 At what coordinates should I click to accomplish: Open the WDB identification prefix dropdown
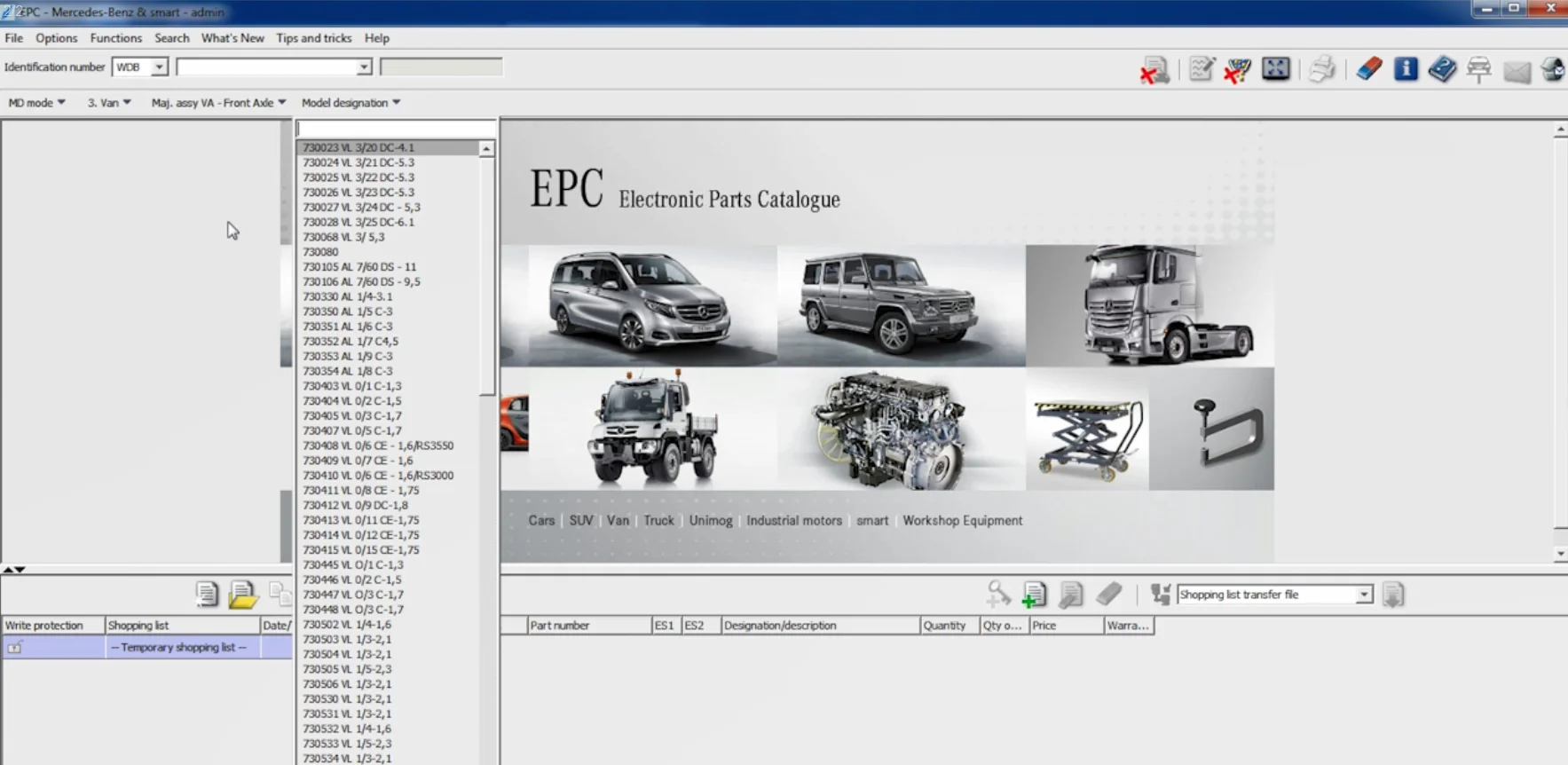(x=159, y=67)
